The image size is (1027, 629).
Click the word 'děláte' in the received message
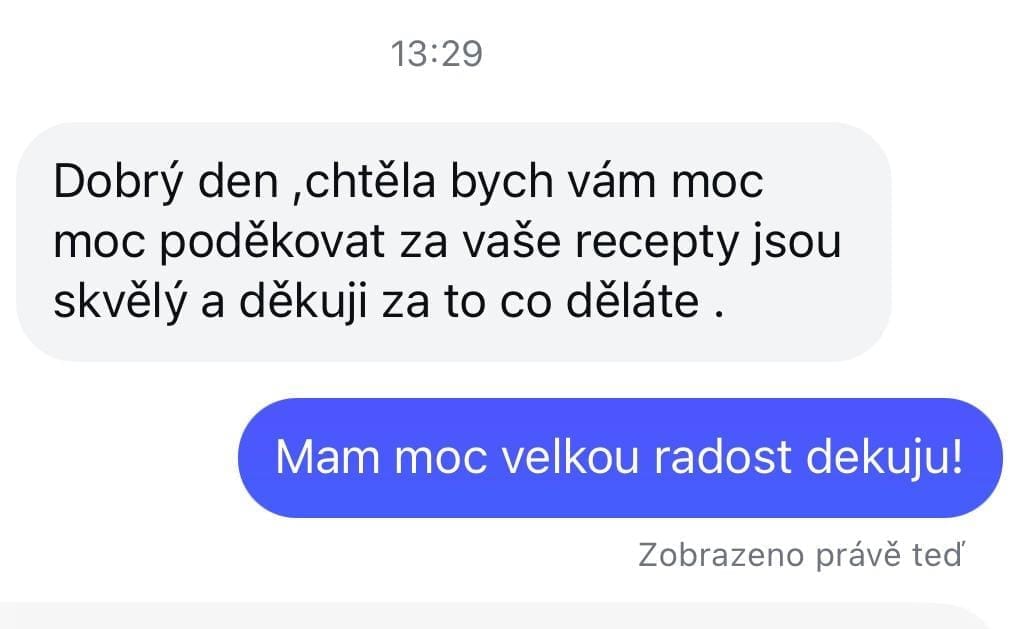click(633, 301)
